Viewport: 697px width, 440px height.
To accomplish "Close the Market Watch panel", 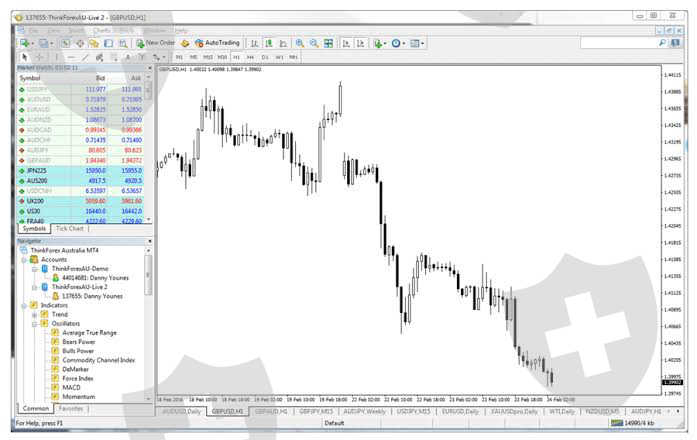I will pyautogui.click(x=150, y=68).
